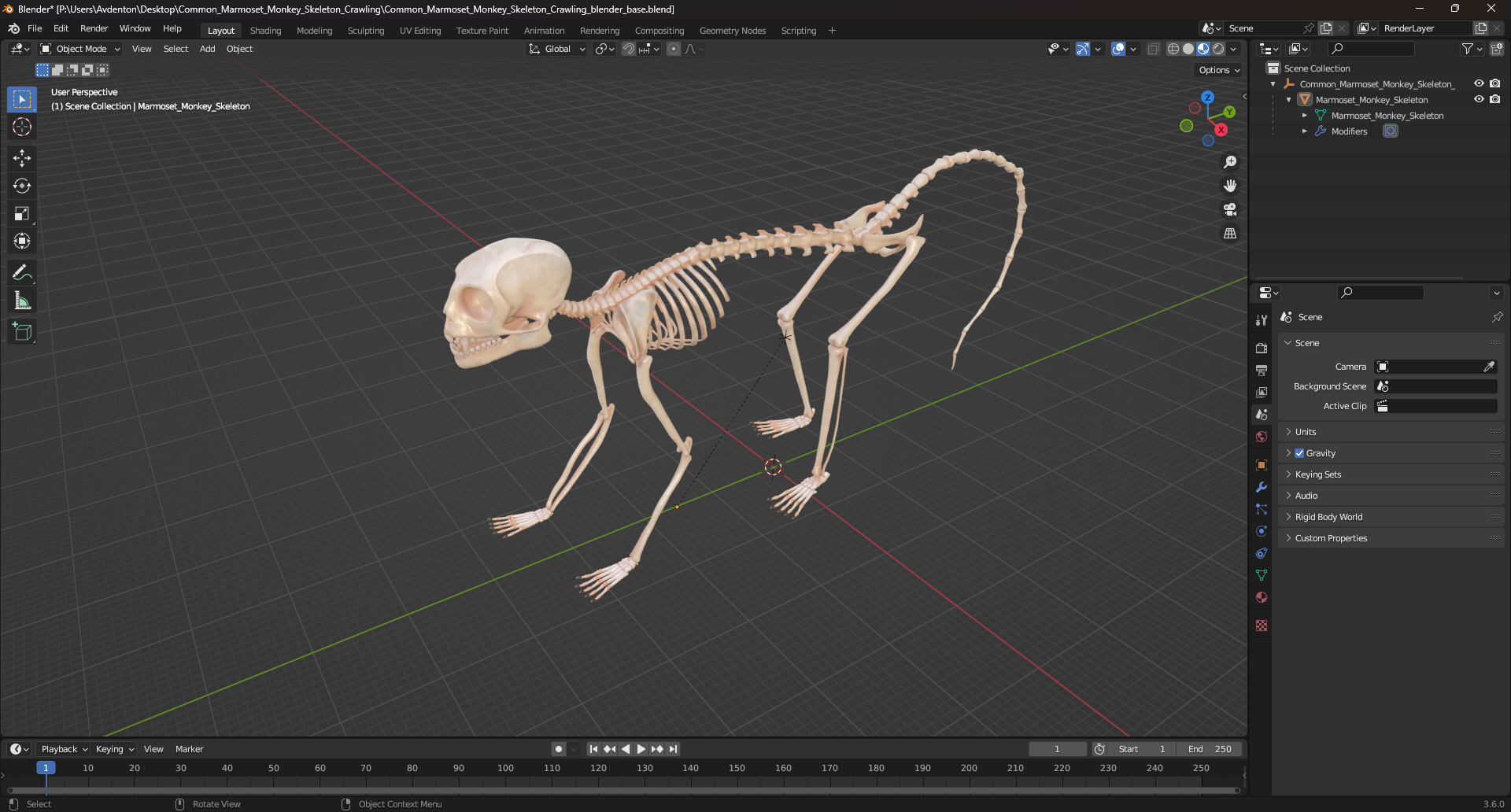
Task: Disable rendering of Marmoset_Monkey_Skeleton object
Action: (x=1494, y=99)
